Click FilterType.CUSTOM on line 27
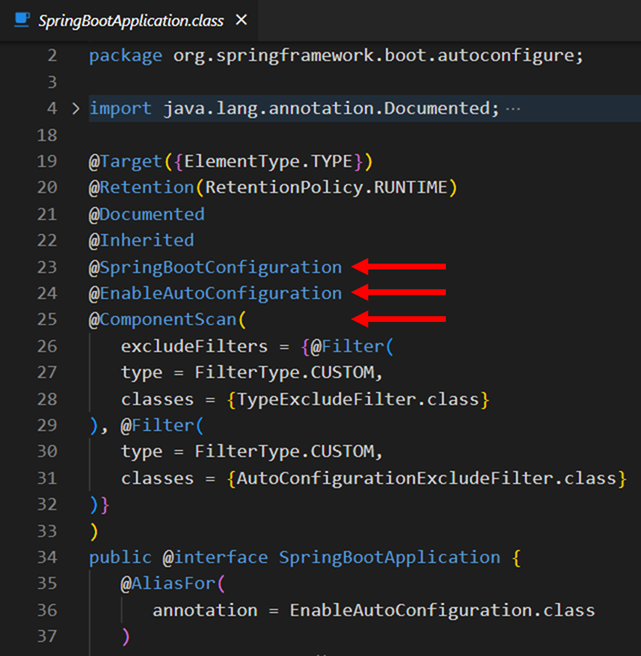The image size is (641, 656). pos(284,373)
